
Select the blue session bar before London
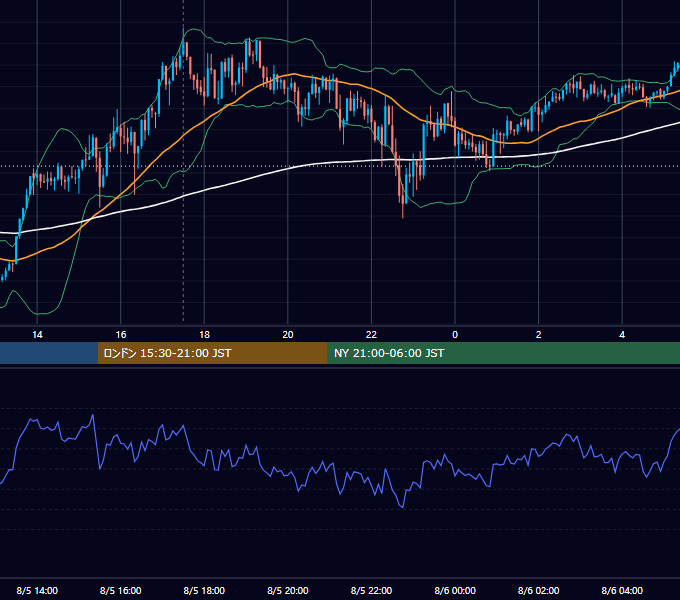point(49,353)
